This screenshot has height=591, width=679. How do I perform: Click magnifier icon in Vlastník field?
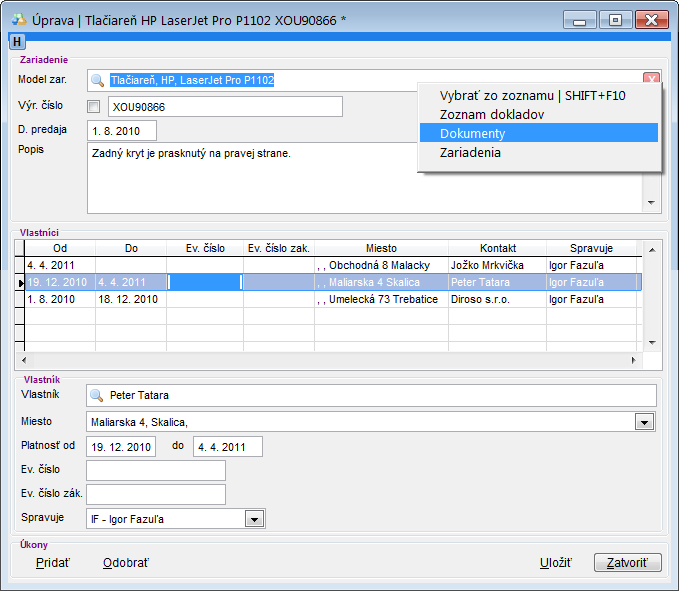point(97,395)
